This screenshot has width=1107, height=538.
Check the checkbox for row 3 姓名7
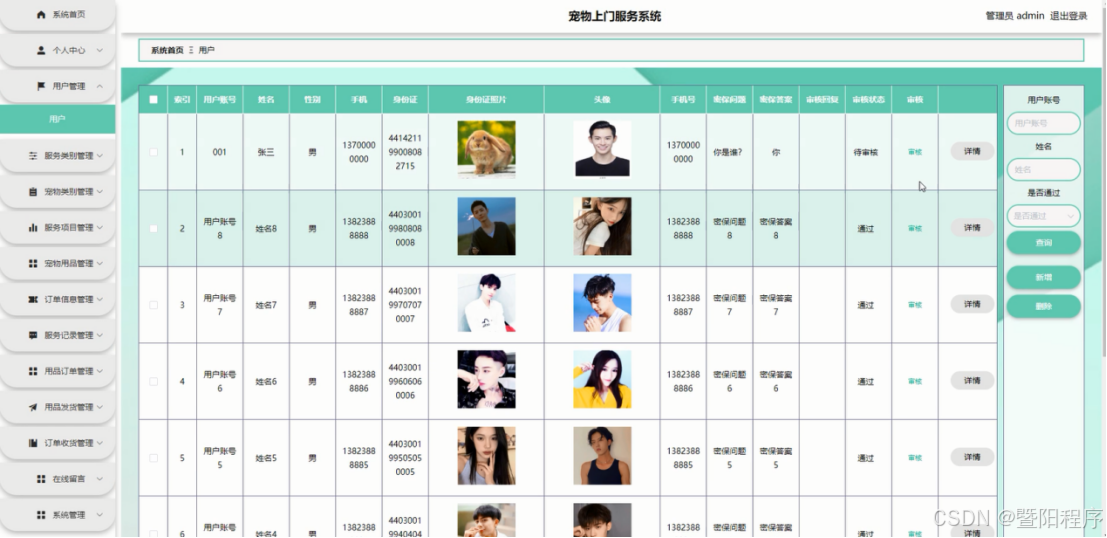(x=153, y=305)
